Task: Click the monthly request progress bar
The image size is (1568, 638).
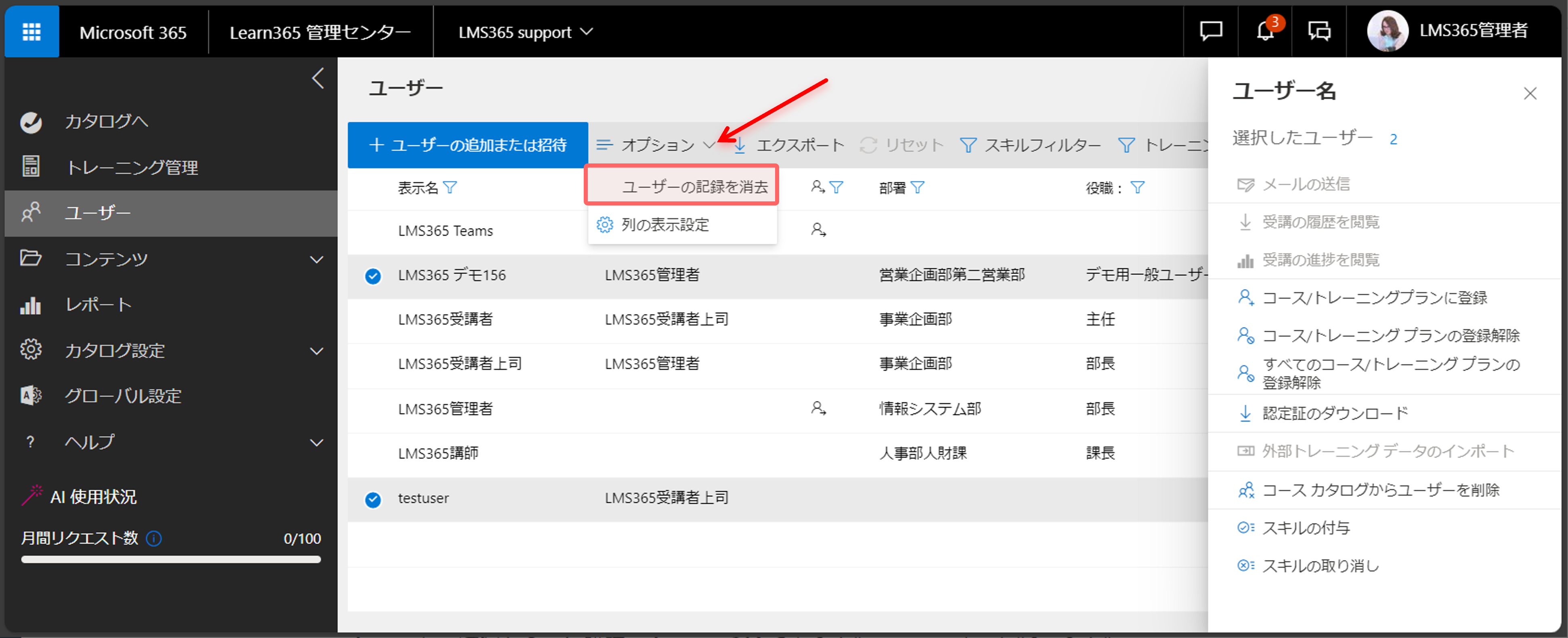Action: pyautogui.click(x=170, y=559)
